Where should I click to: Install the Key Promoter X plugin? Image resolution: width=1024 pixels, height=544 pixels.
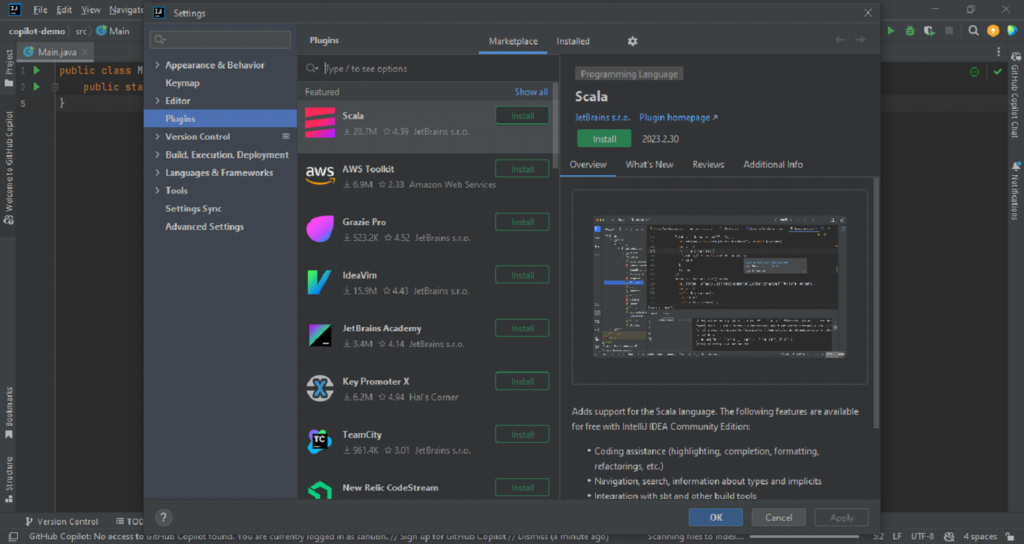click(522, 381)
